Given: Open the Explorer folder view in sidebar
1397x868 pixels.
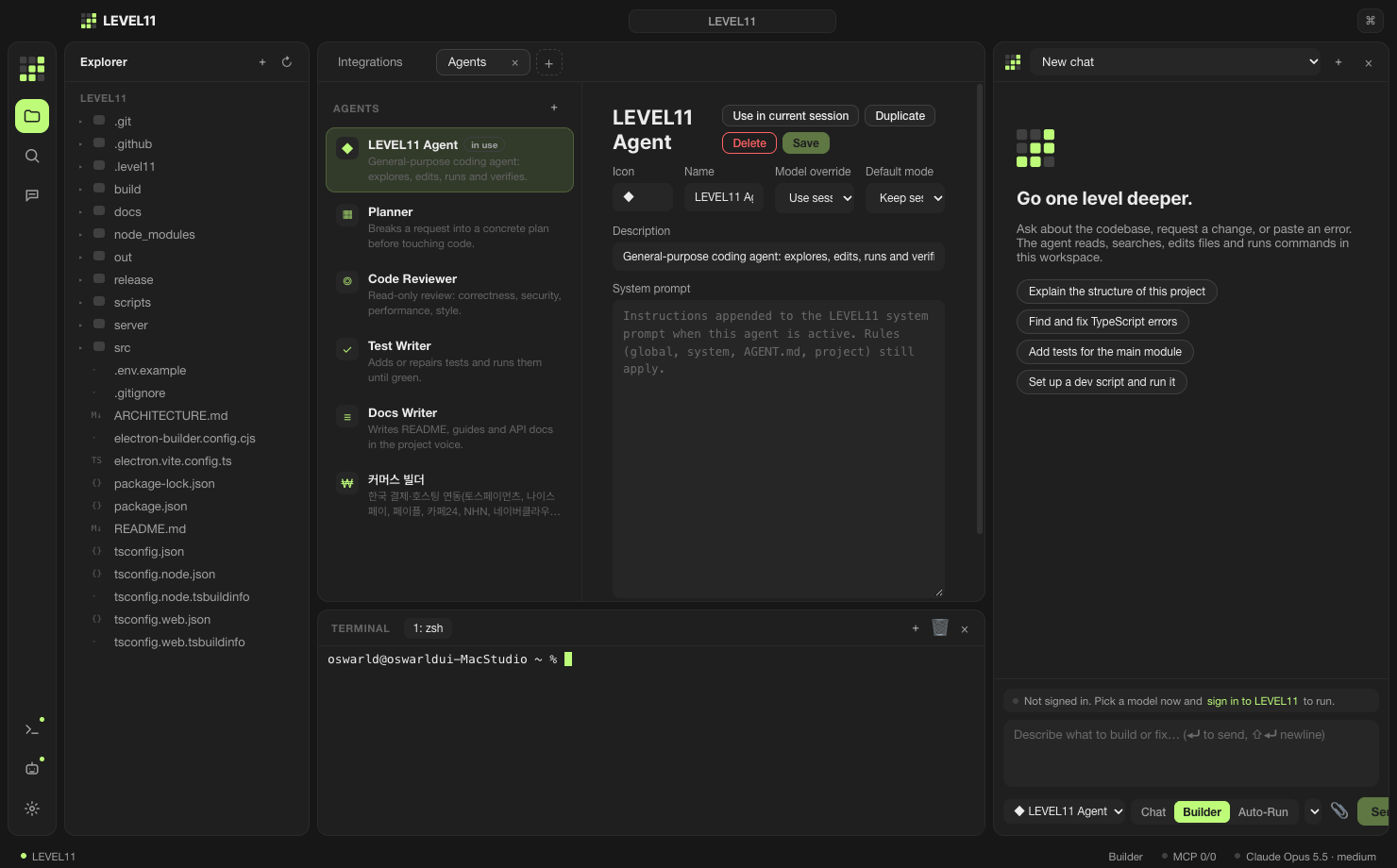Looking at the screenshot, I should 32,116.
